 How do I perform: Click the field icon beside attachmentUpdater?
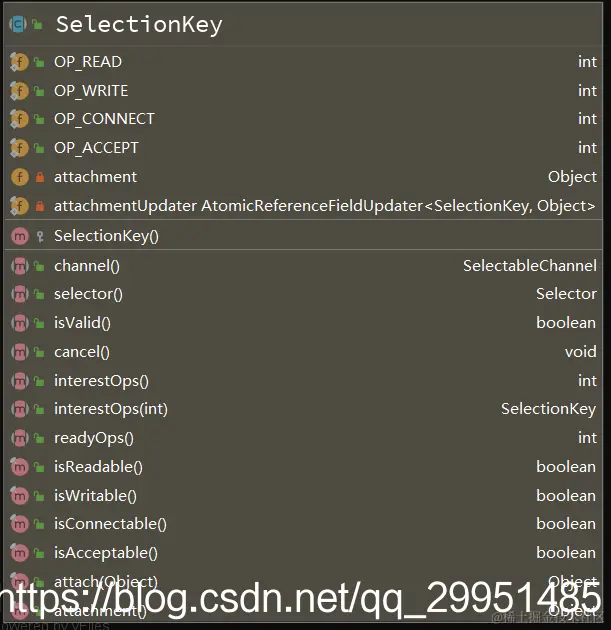click(x=19, y=206)
